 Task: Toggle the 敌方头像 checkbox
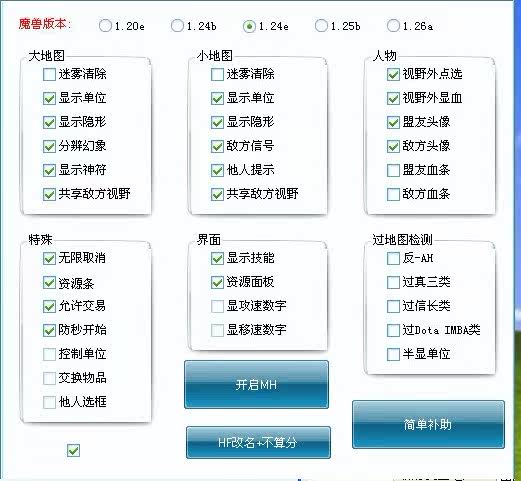(x=393, y=146)
